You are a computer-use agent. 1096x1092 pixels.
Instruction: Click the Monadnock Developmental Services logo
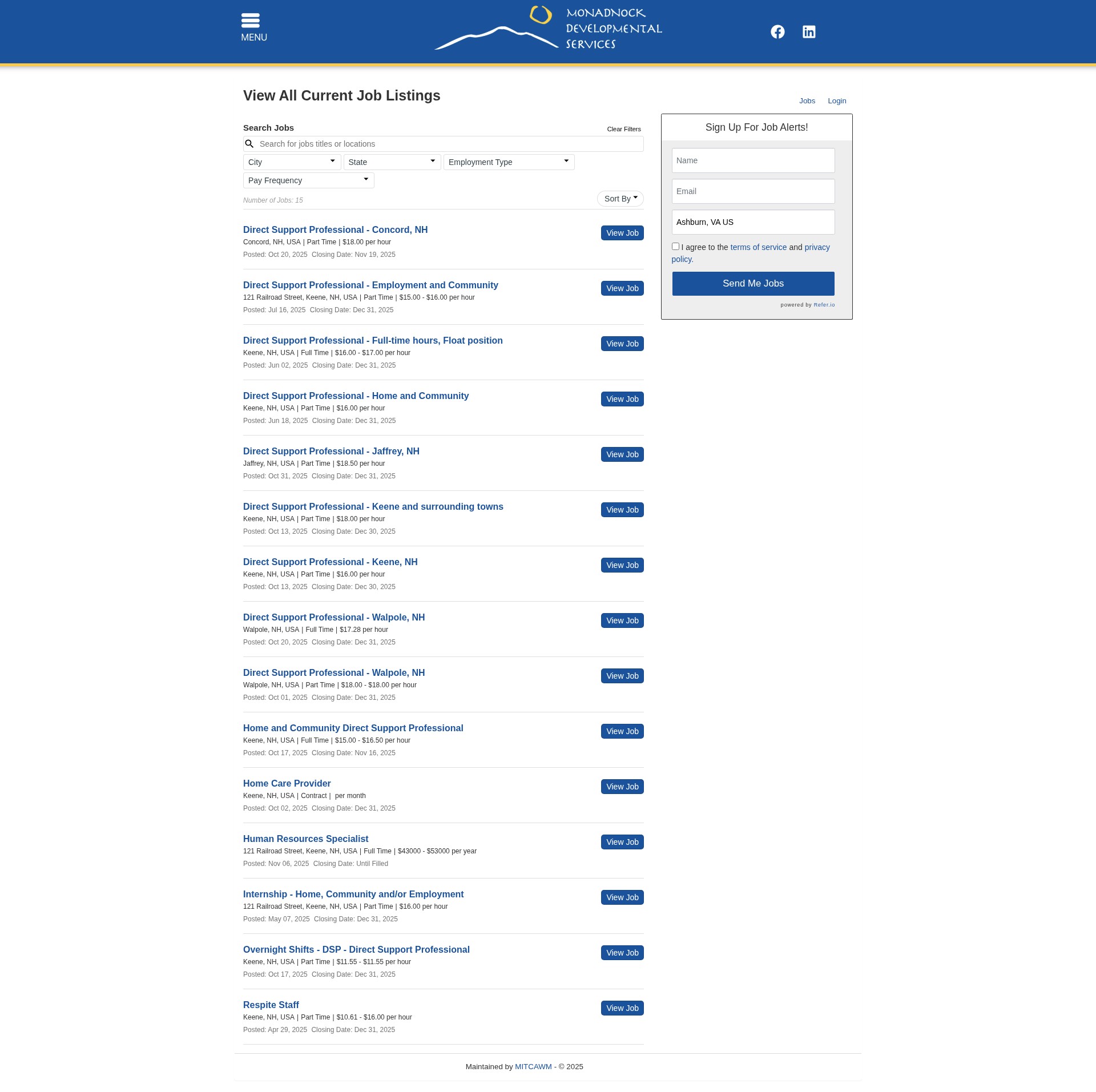548,28
